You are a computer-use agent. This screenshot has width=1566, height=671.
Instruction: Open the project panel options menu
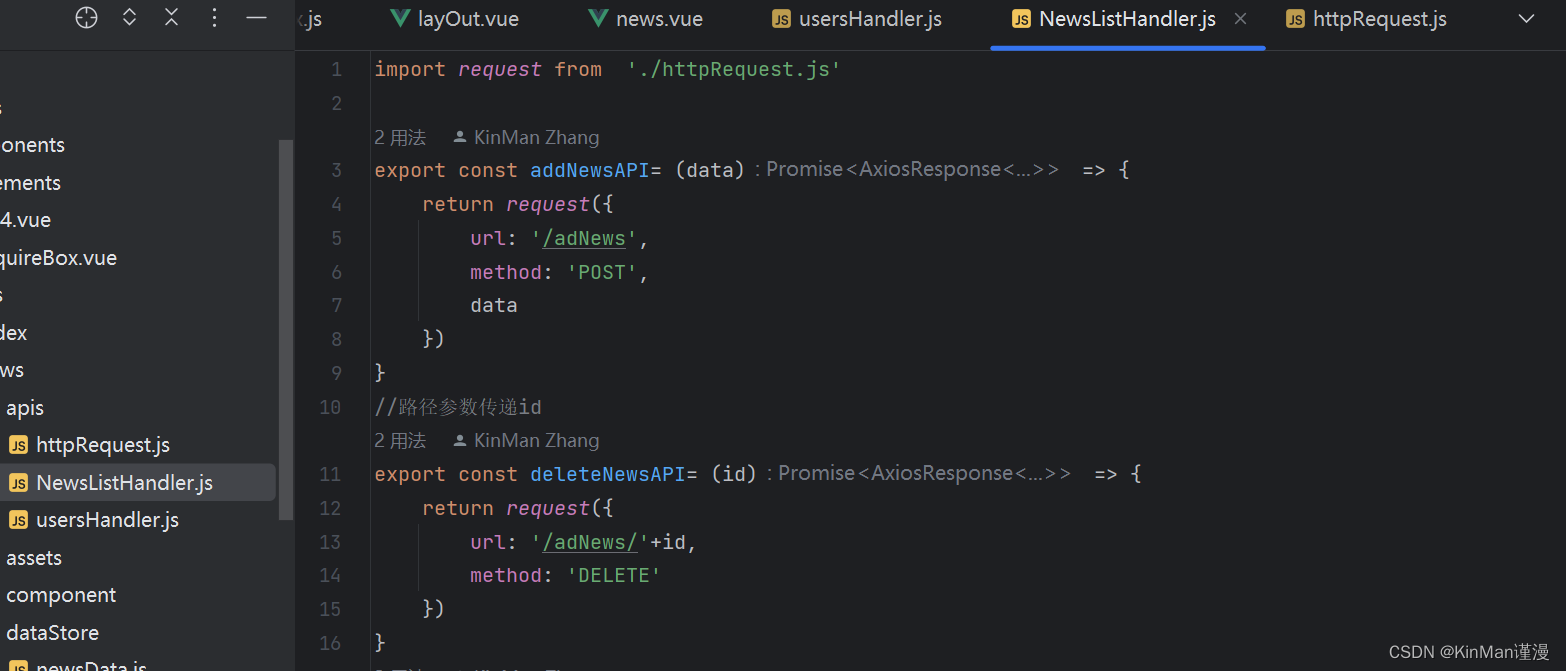click(x=214, y=18)
